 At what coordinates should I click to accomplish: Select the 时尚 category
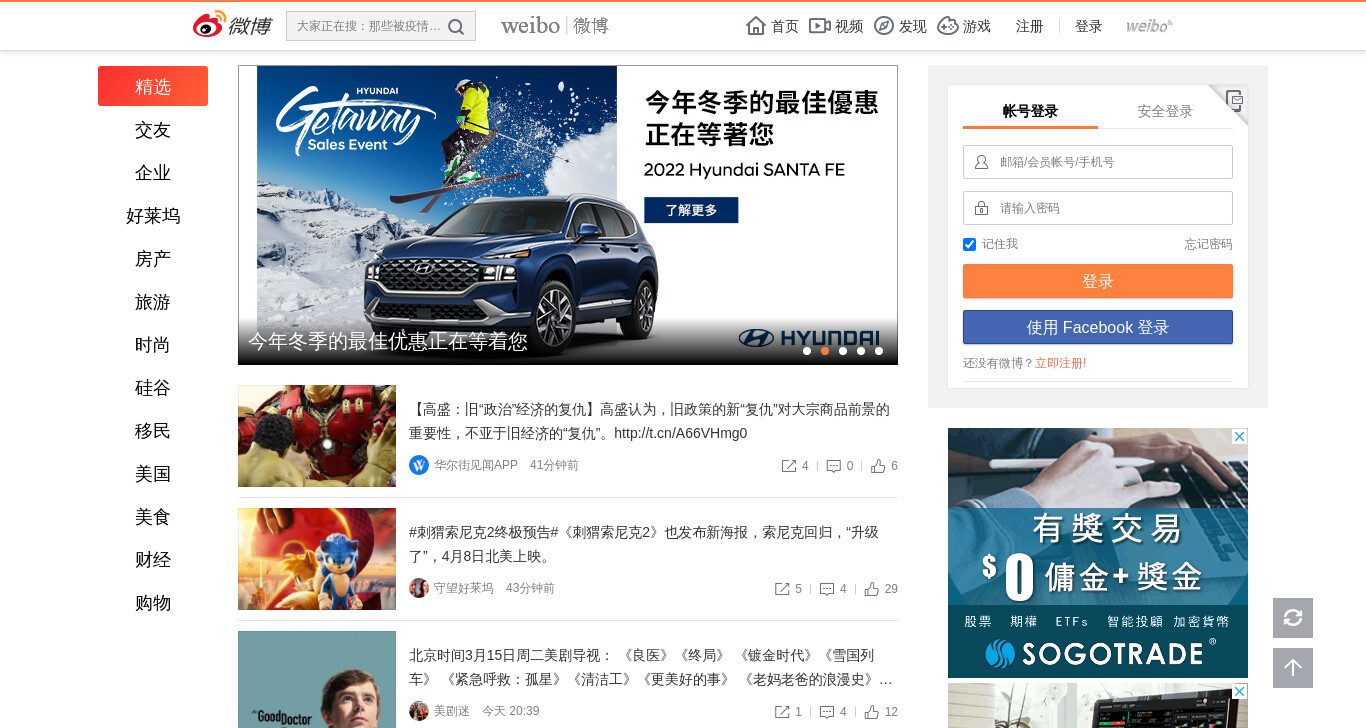(x=153, y=345)
